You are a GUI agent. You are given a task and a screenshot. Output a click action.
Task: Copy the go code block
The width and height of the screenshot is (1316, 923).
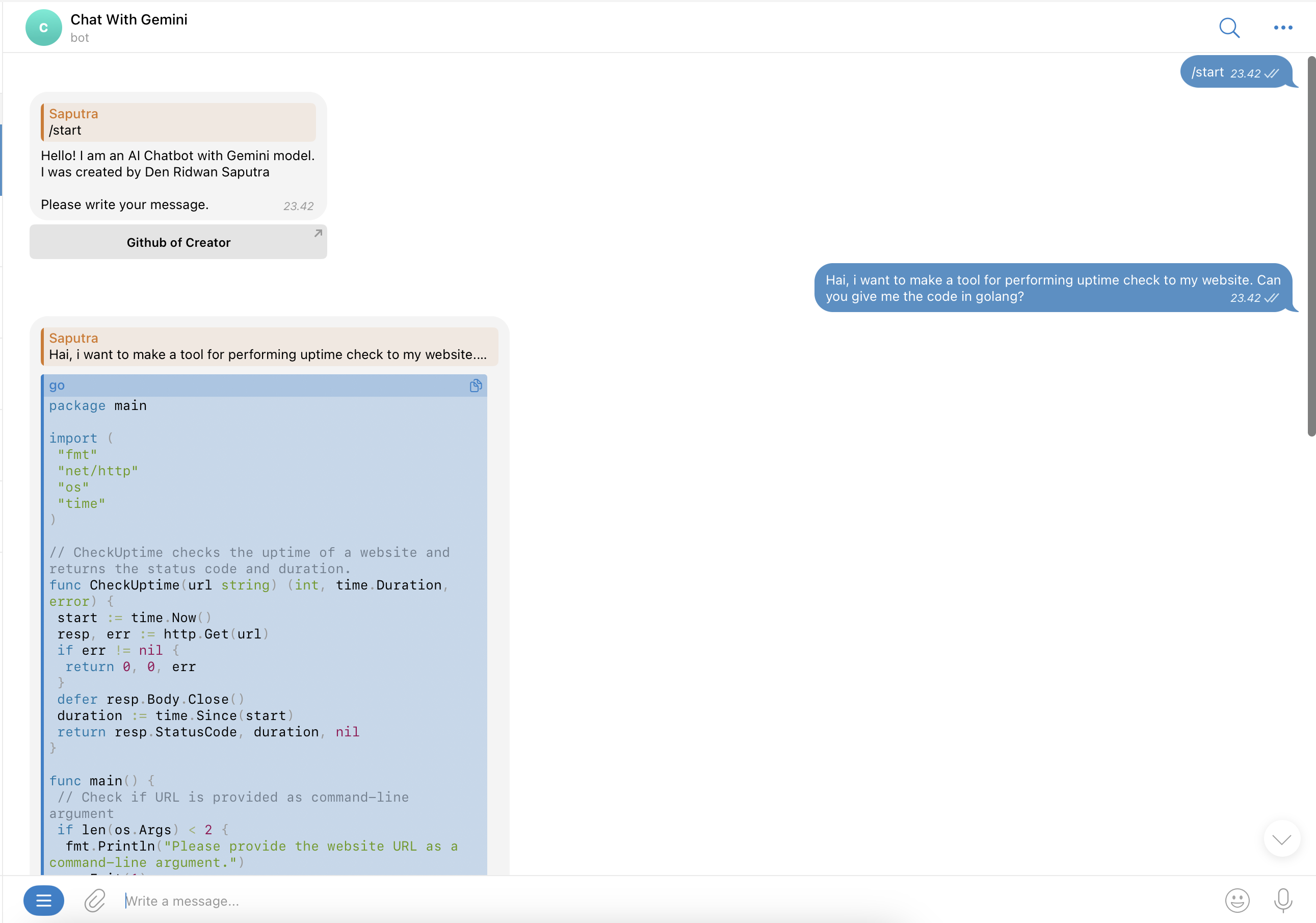[x=475, y=386]
